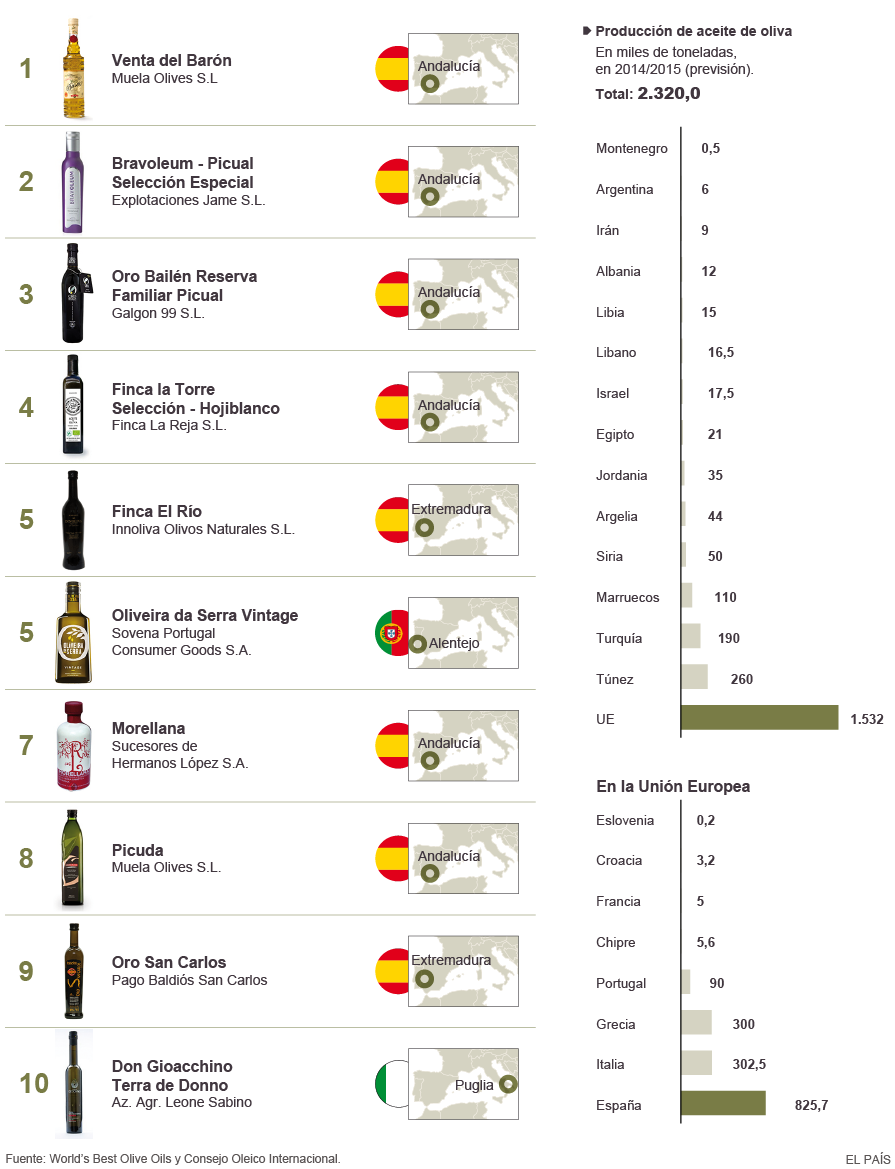Click the Spanish flag next to Picuda
Screen dimensions: 895x1169
(x=392, y=858)
